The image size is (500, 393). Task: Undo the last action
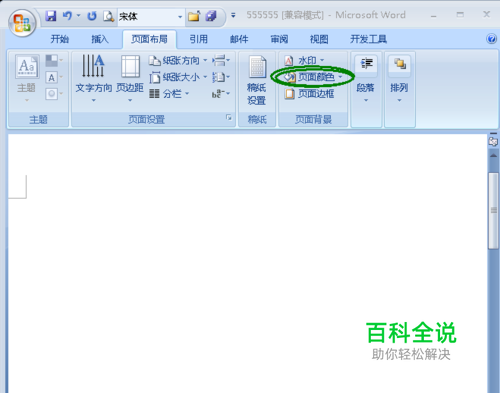point(67,16)
